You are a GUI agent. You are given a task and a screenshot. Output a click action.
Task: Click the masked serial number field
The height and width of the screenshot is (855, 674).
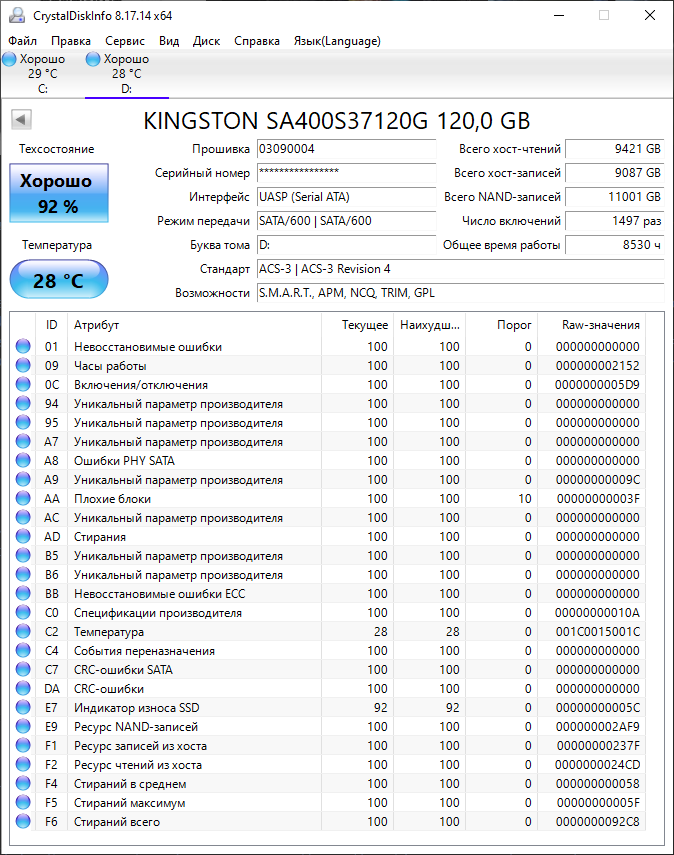[346, 173]
